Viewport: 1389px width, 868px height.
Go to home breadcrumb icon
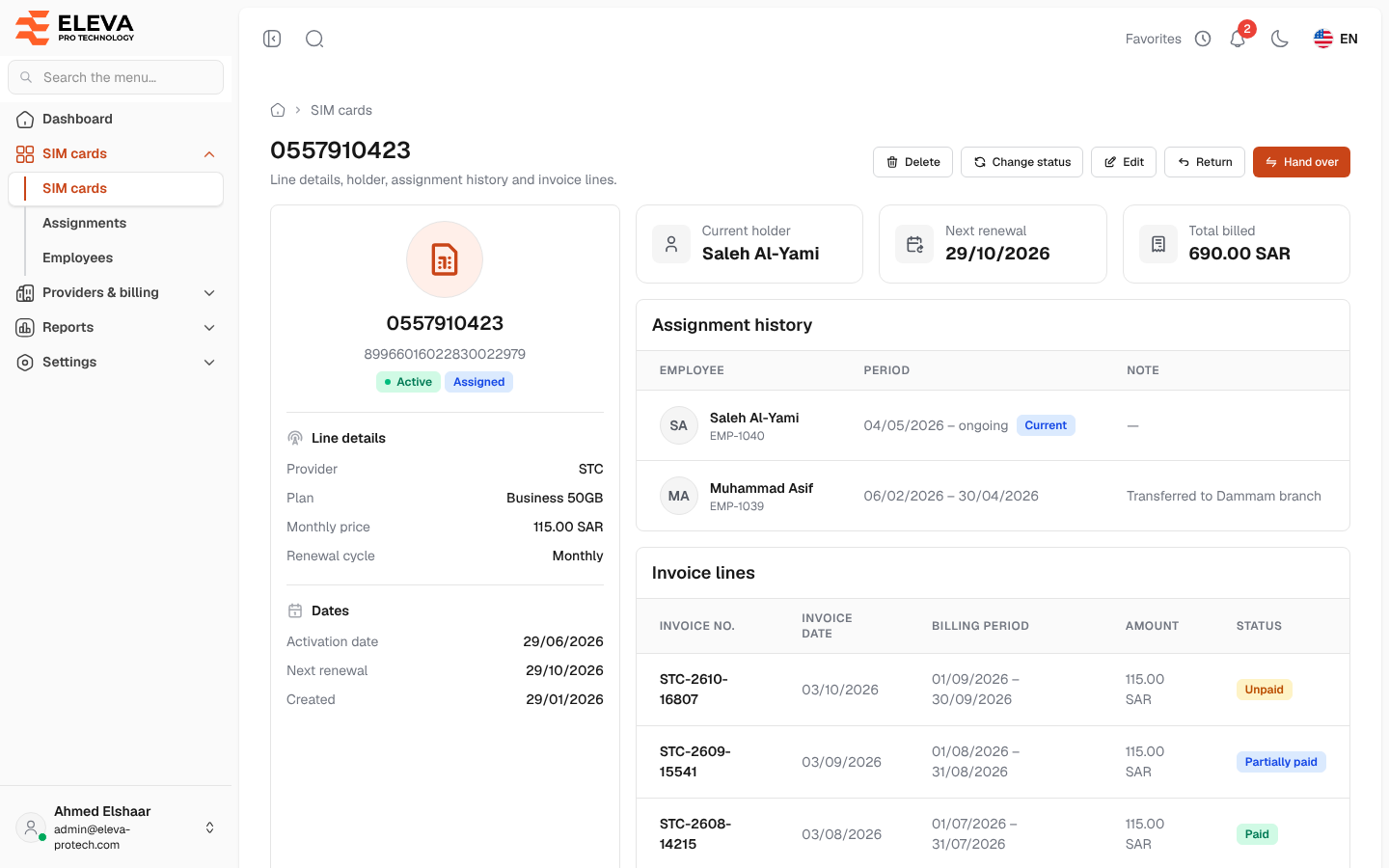278,110
